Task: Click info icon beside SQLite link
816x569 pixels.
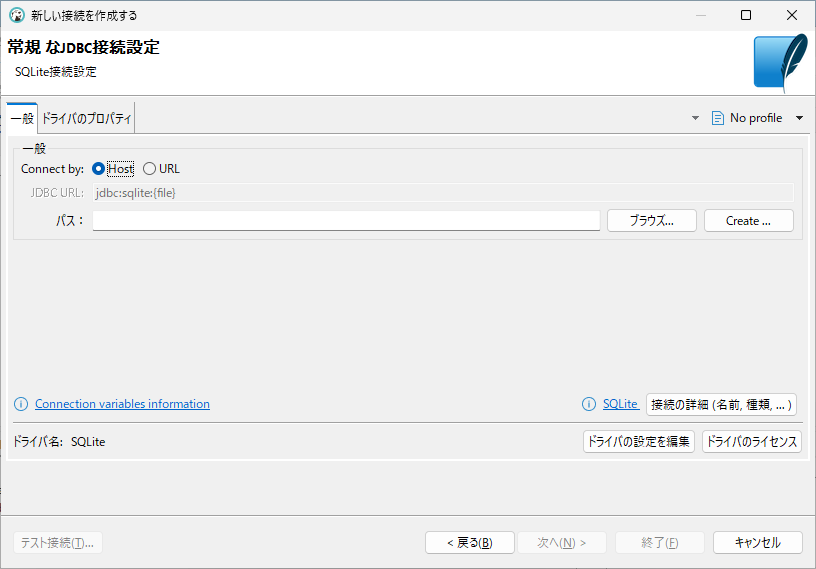Action: tap(589, 404)
